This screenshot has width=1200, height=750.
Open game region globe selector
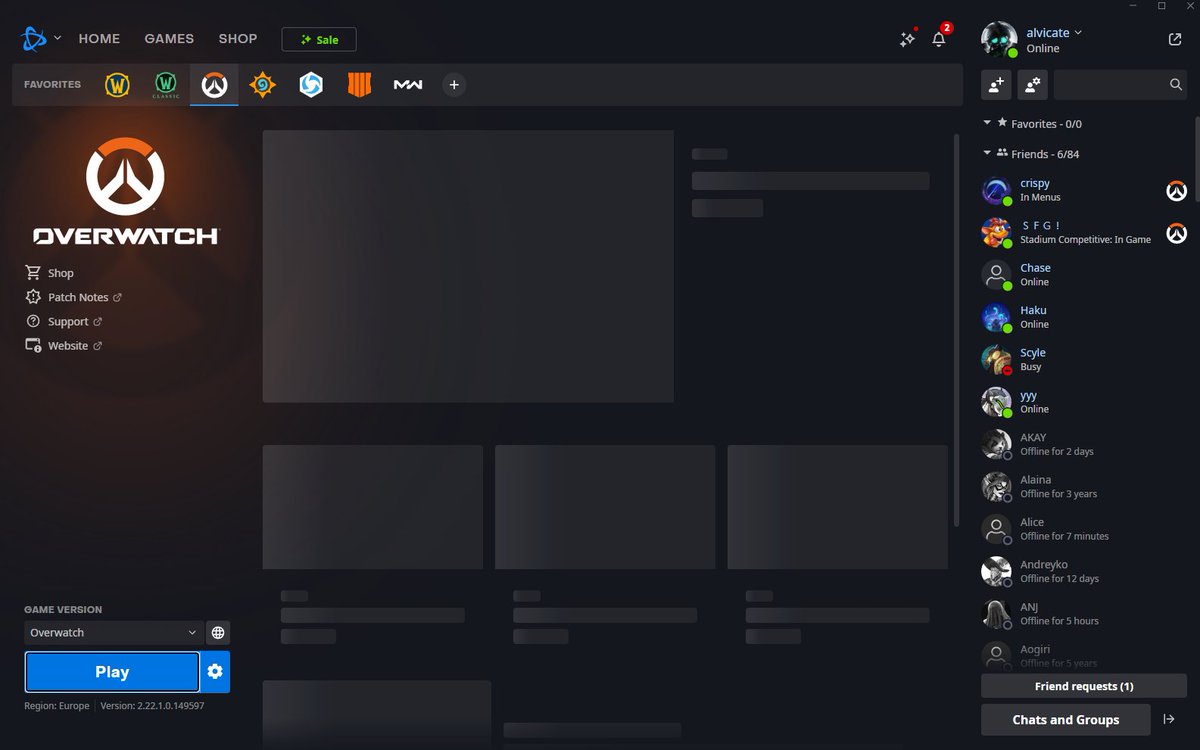218,633
